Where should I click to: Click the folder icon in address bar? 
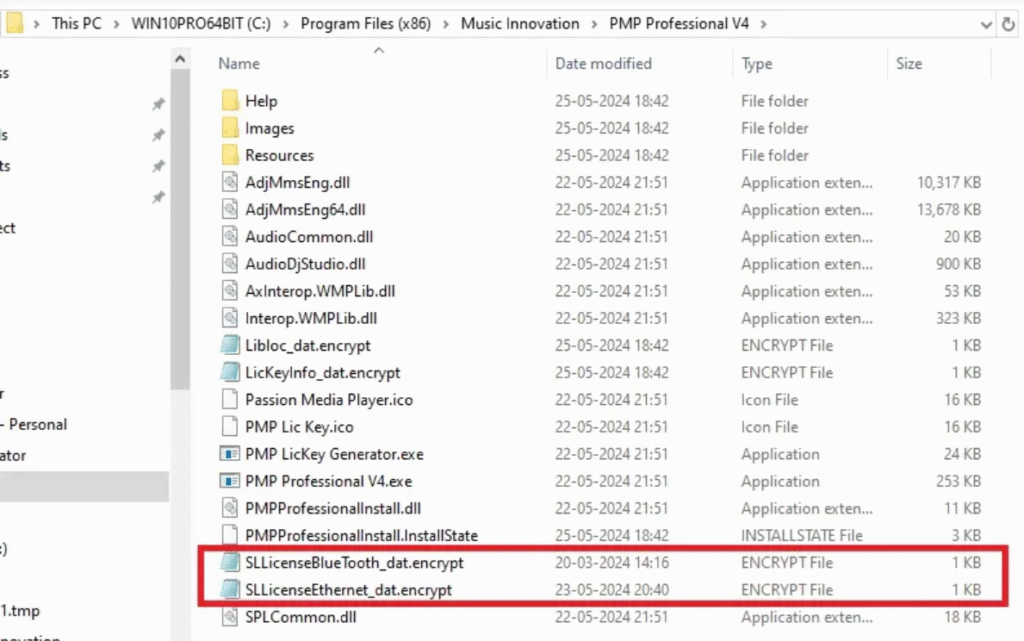[14, 23]
